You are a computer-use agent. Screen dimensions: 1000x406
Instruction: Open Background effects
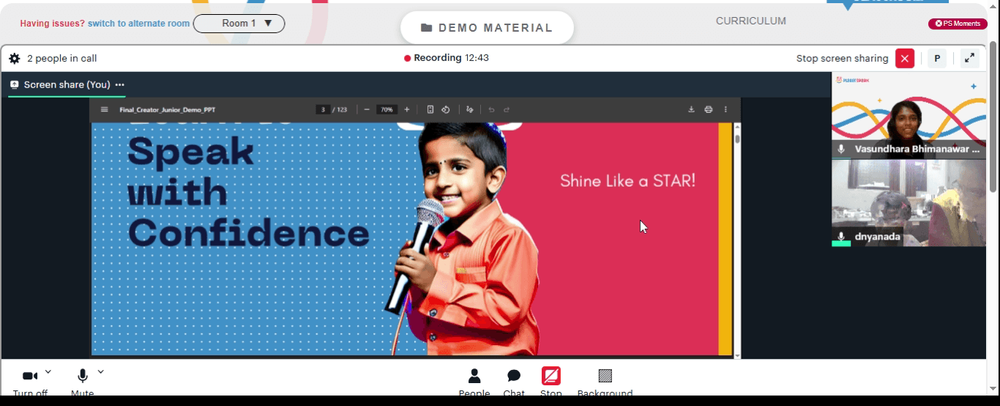tap(605, 382)
